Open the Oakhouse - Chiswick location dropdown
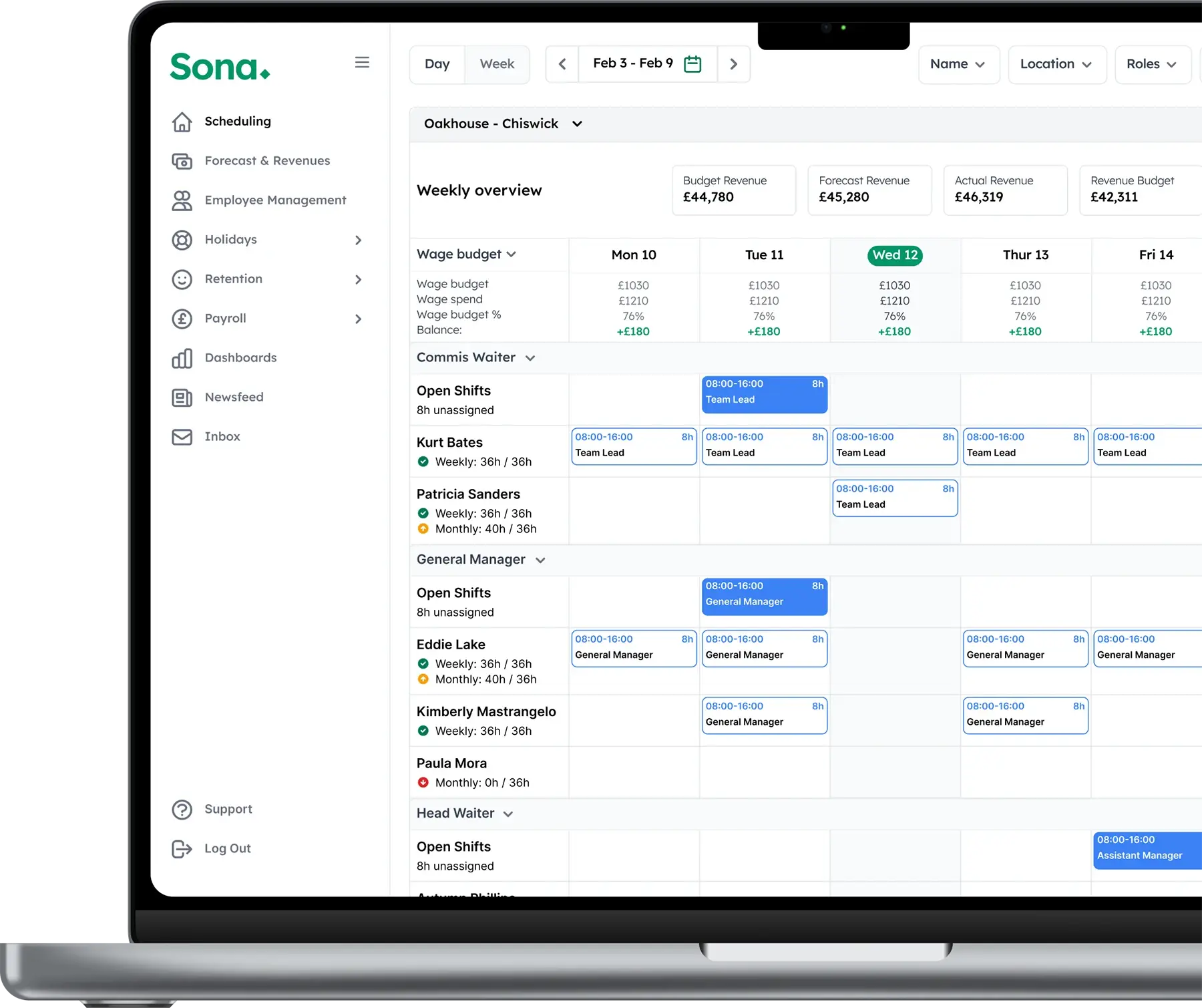The image size is (1202, 1008). click(x=577, y=124)
